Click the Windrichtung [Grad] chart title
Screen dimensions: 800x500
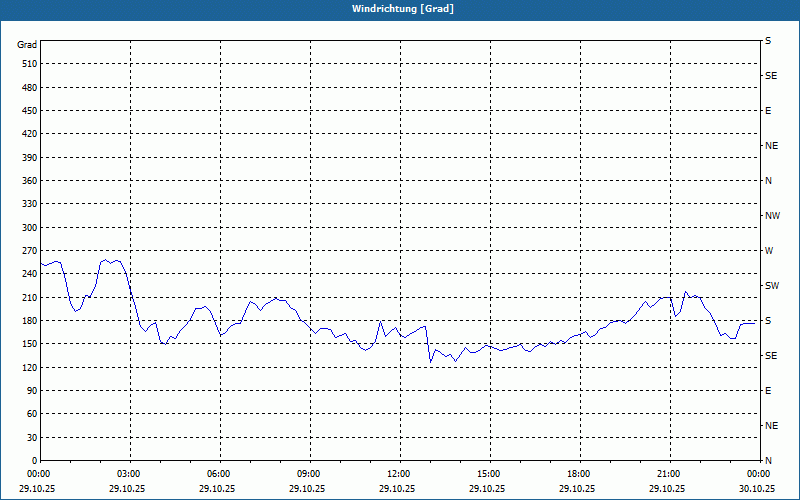(402, 9)
